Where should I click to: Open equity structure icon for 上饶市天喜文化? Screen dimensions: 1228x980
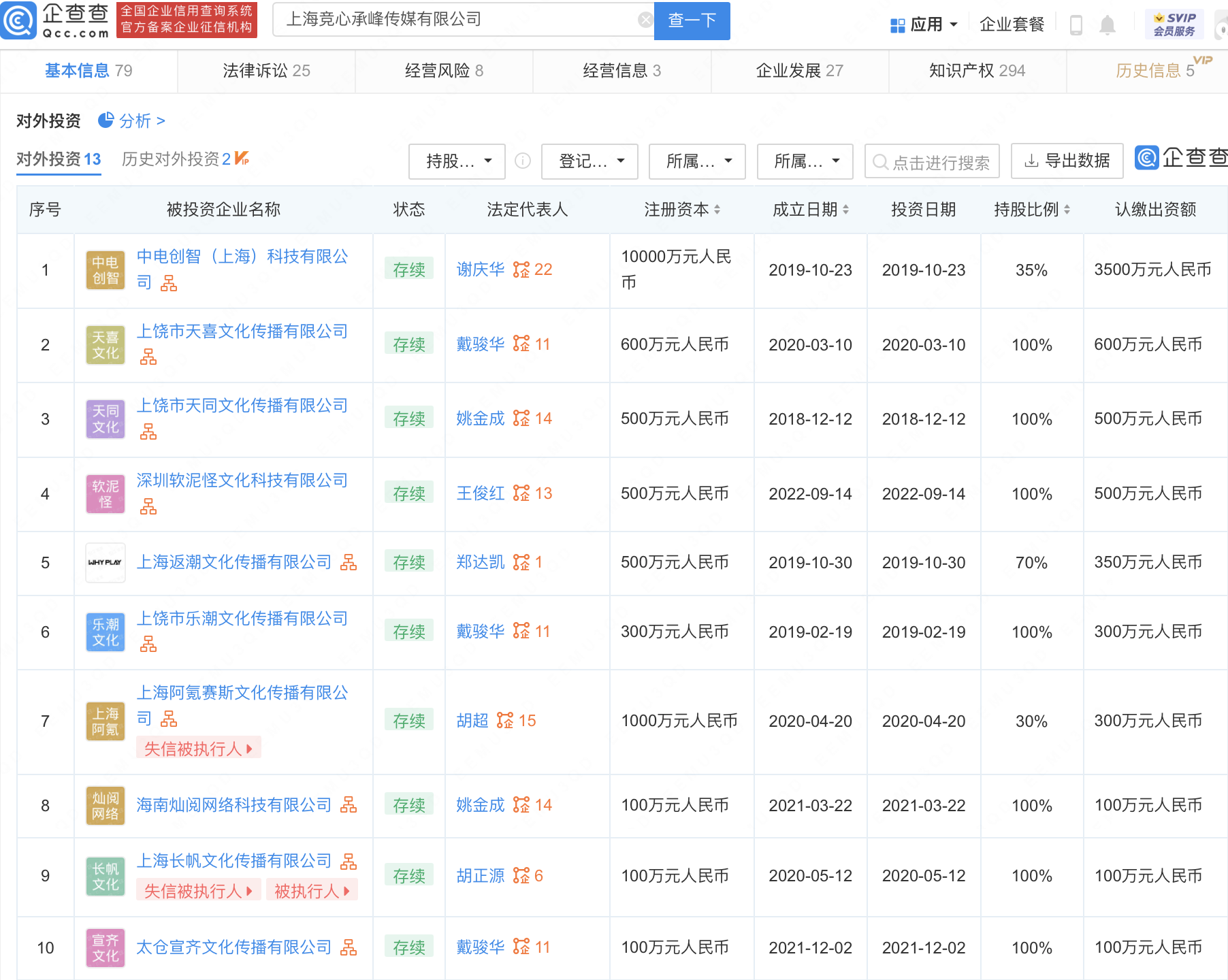(x=148, y=357)
